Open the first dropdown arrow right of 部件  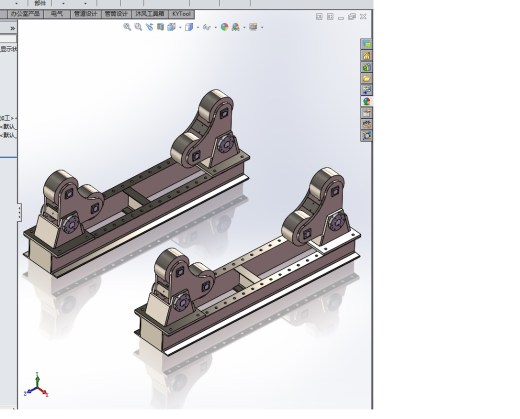[64, 3]
